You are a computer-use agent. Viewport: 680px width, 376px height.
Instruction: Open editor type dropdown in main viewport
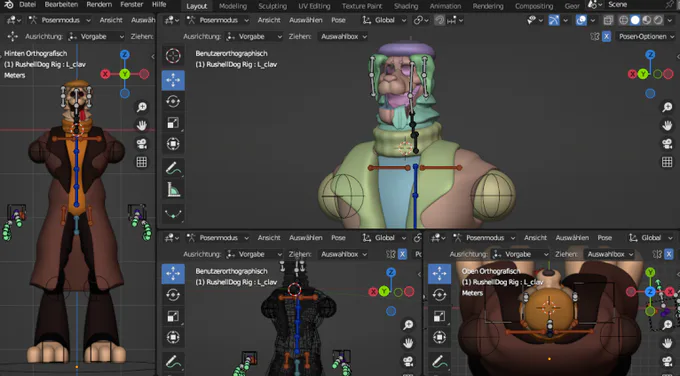[172, 20]
